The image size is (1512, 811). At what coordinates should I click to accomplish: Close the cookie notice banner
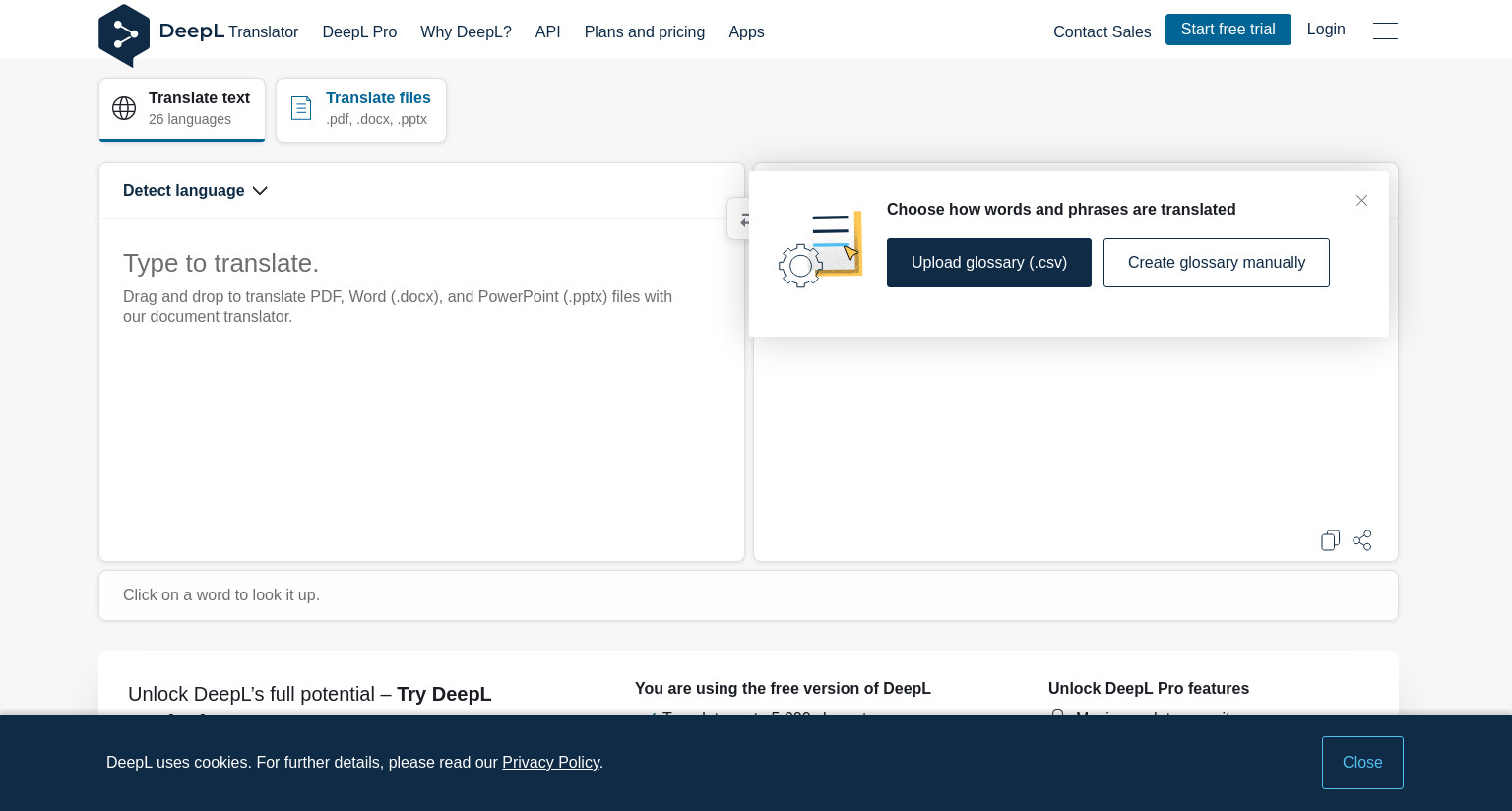click(x=1362, y=763)
